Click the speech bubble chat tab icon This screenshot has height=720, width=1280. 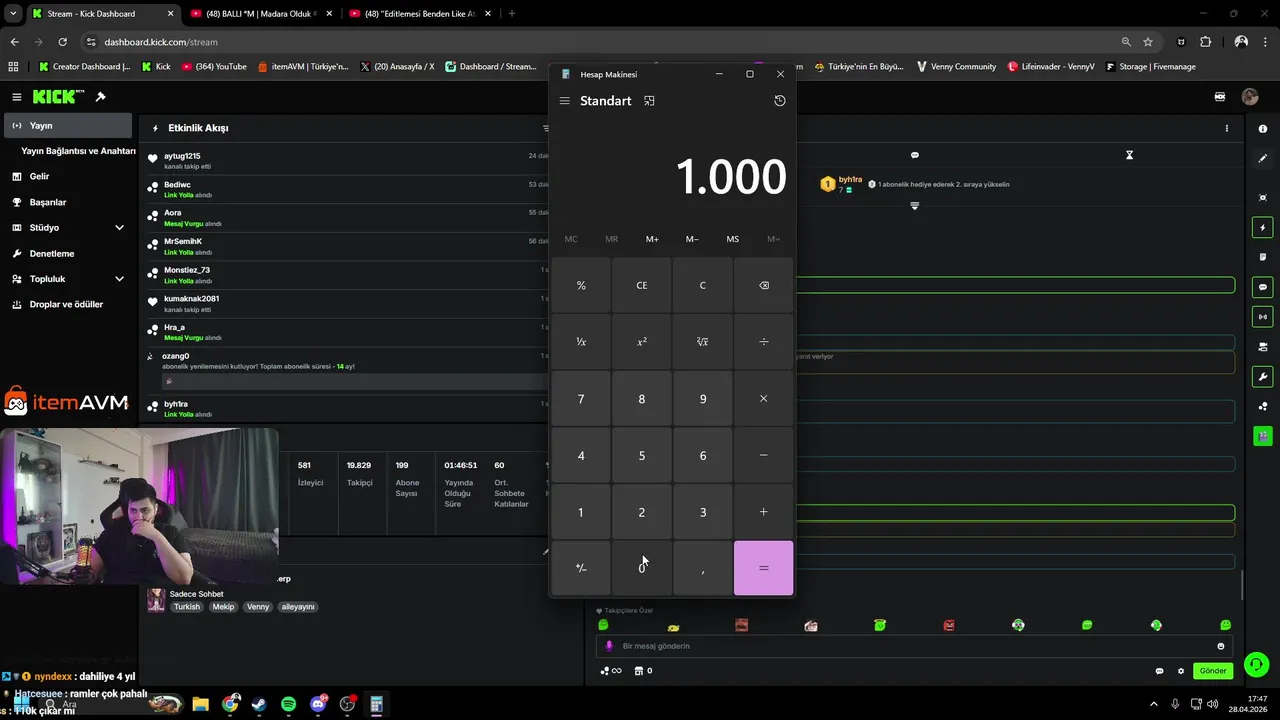914,155
